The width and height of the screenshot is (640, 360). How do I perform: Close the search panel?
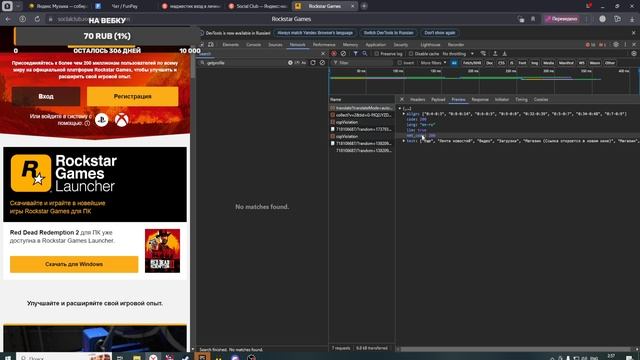tap(323, 53)
